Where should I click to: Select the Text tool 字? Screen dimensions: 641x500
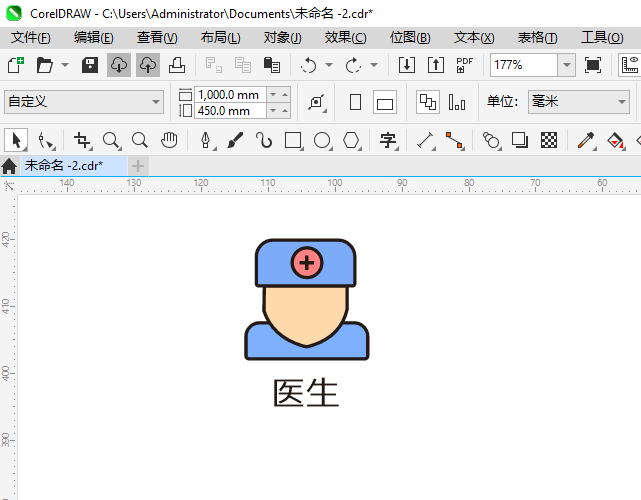tap(388, 141)
